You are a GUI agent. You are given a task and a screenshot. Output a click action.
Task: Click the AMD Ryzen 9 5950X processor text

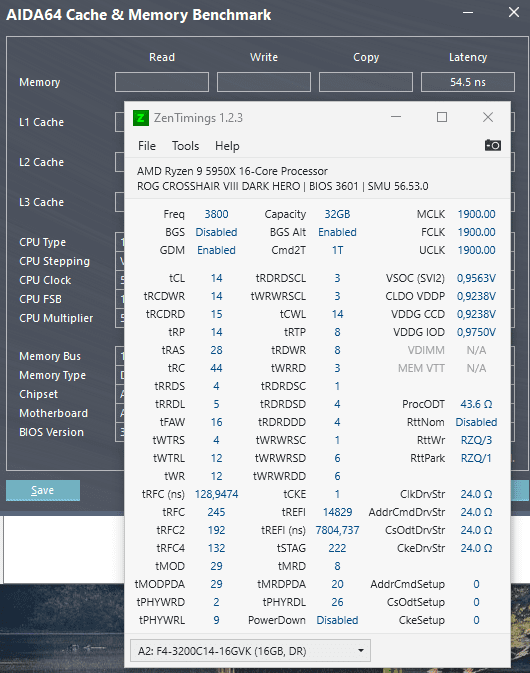tap(232, 171)
